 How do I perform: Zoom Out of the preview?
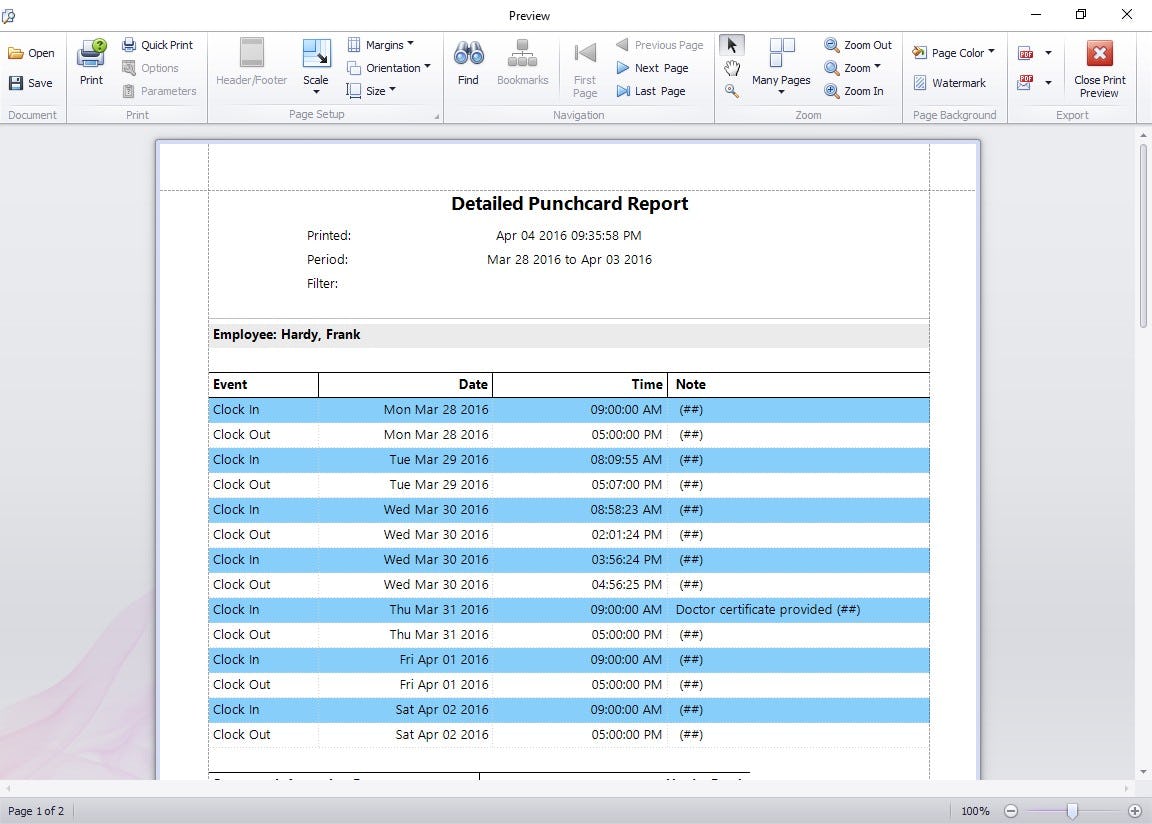(x=859, y=44)
